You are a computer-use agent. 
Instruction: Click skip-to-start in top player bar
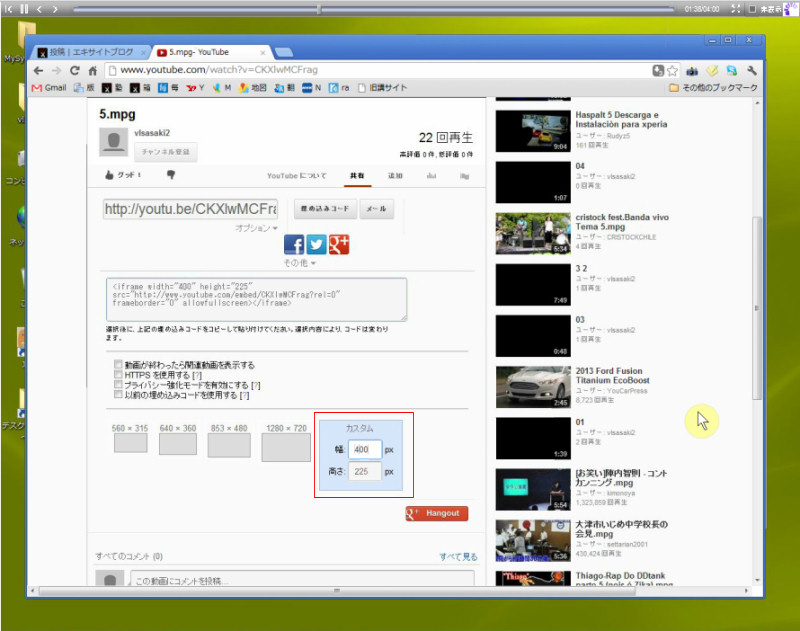click(9, 9)
